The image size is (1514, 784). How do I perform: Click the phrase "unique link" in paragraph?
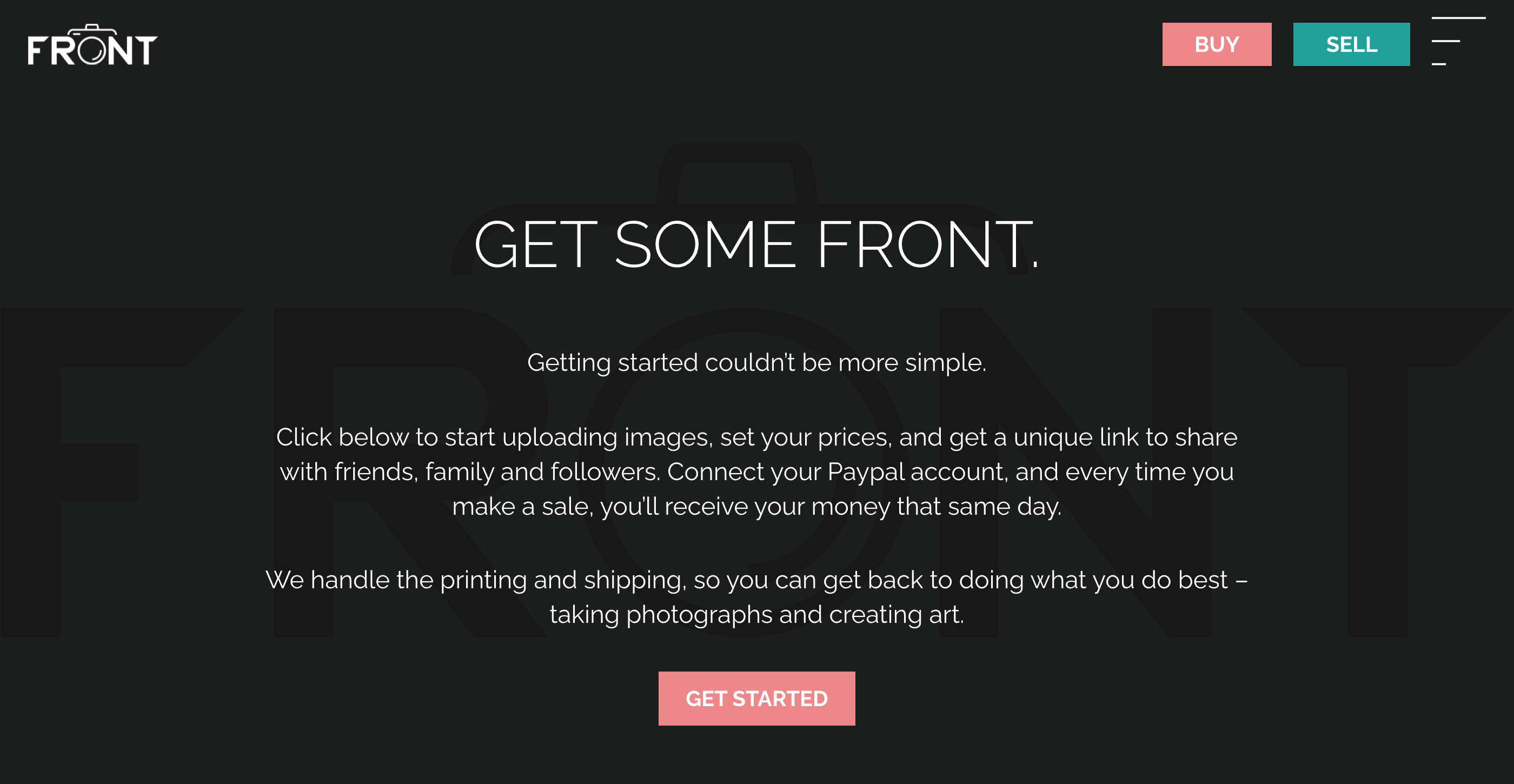coord(1077,437)
